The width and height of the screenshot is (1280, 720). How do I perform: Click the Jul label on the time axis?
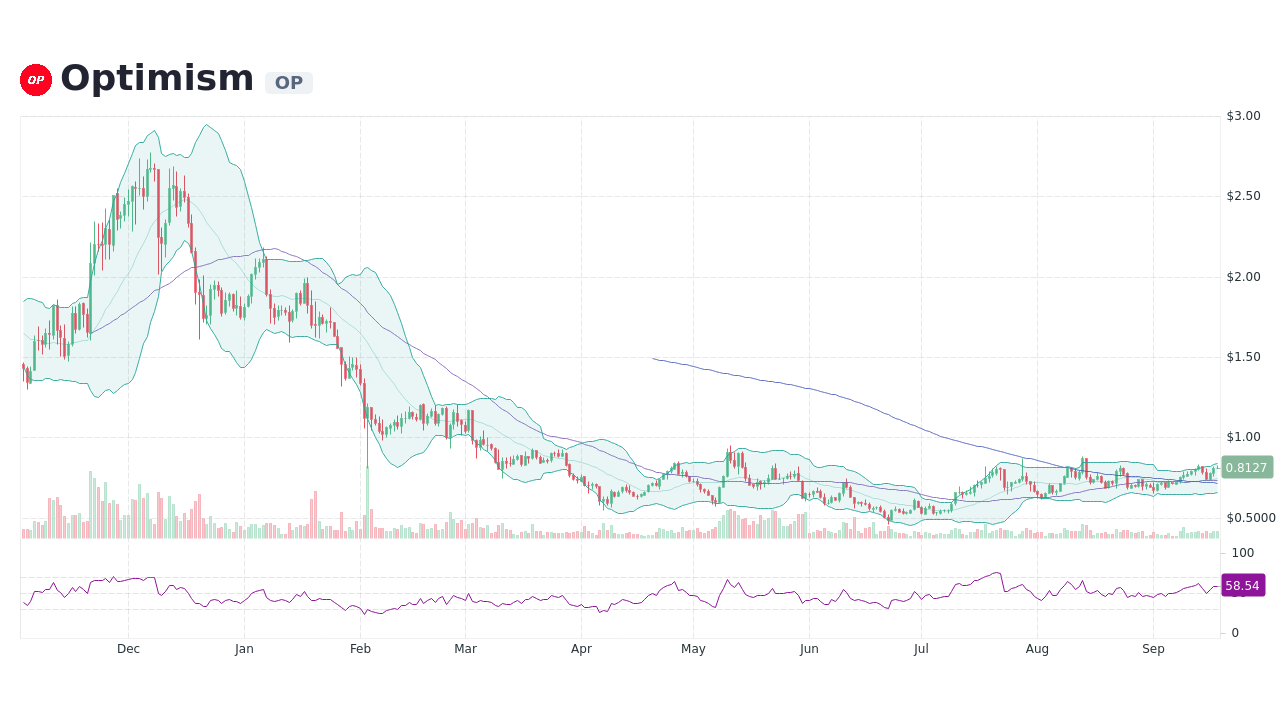[920, 648]
